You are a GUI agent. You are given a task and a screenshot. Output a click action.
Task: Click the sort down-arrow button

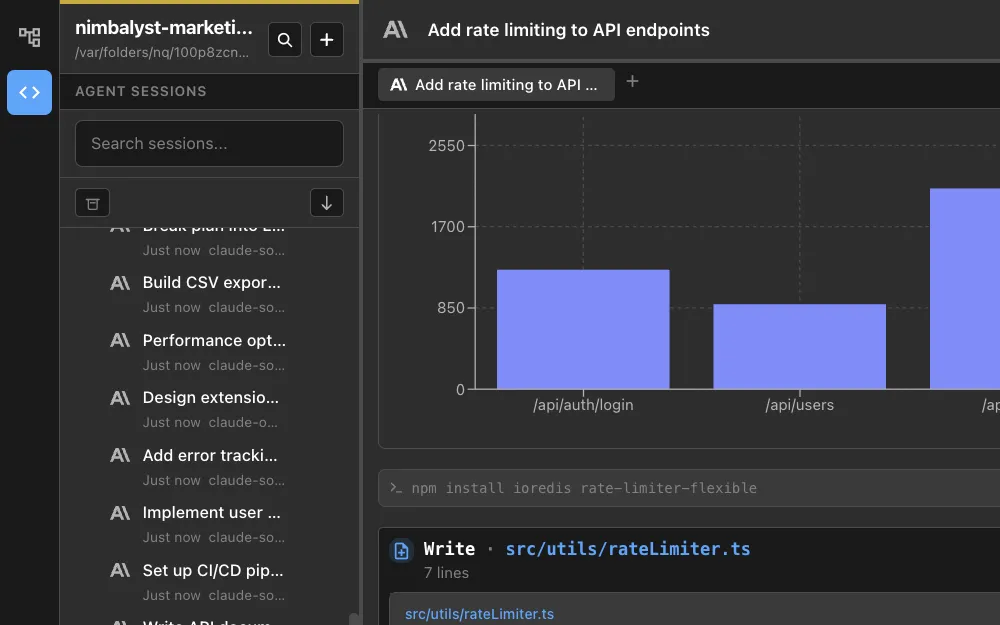click(x=326, y=203)
